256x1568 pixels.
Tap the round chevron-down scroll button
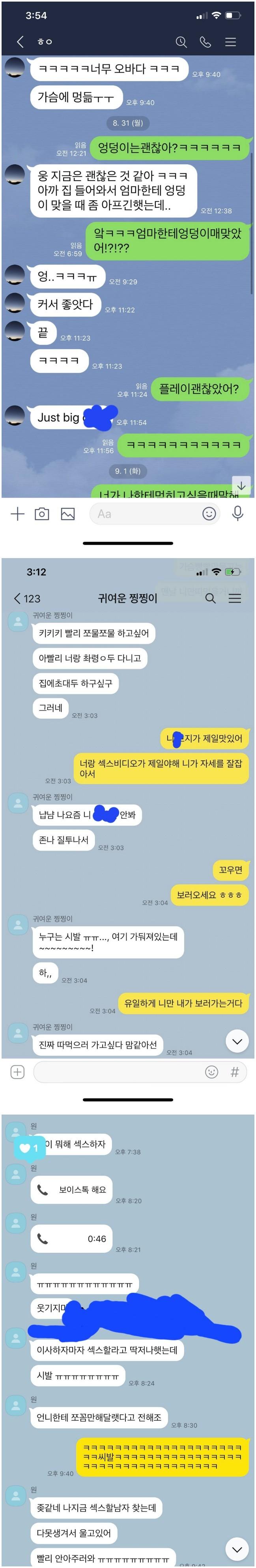click(237, 1041)
